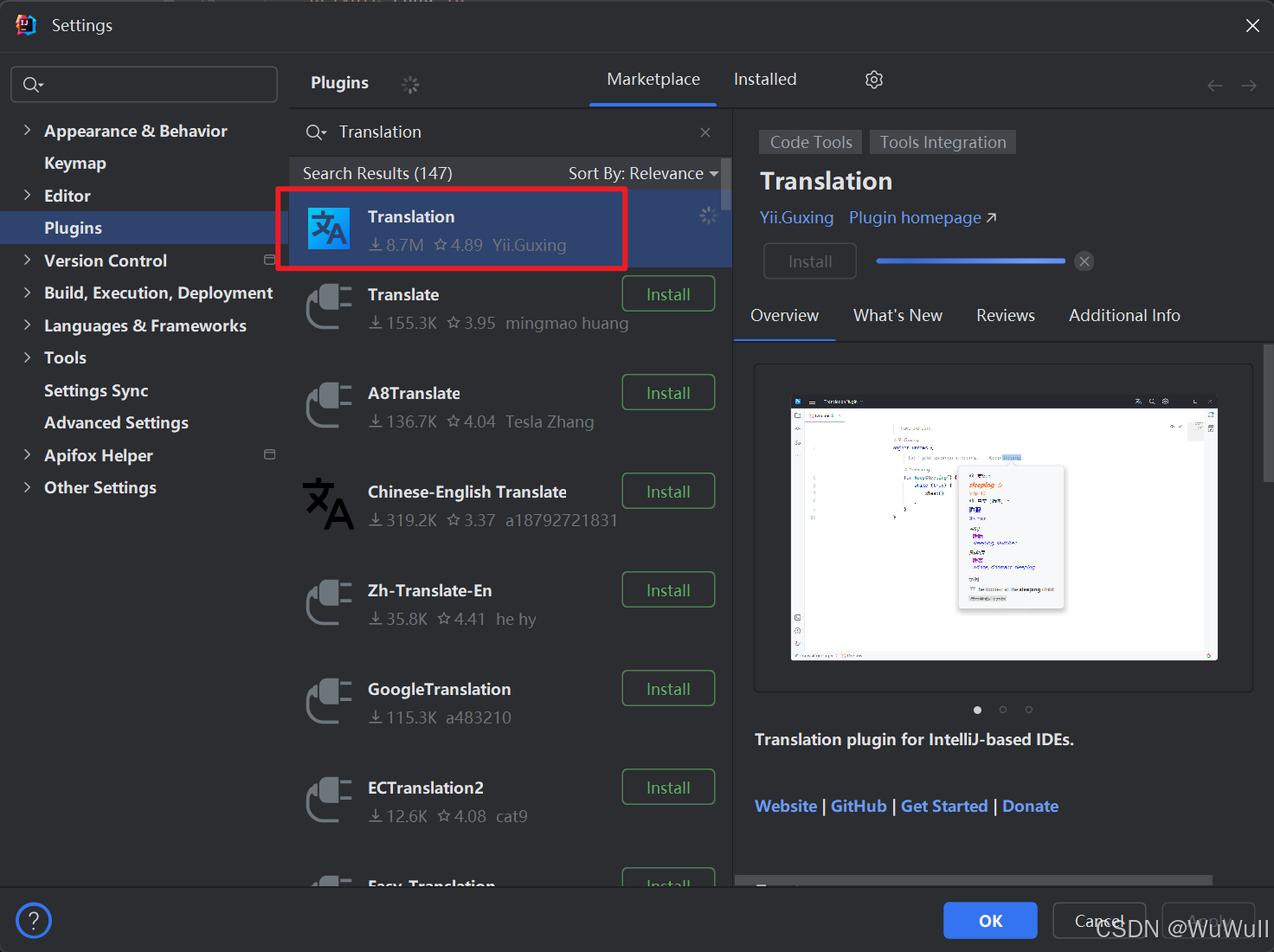Image resolution: width=1274 pixels, height=952 pixels.
Task: Open the Reviews tab
Action: tap(1006, 316)
